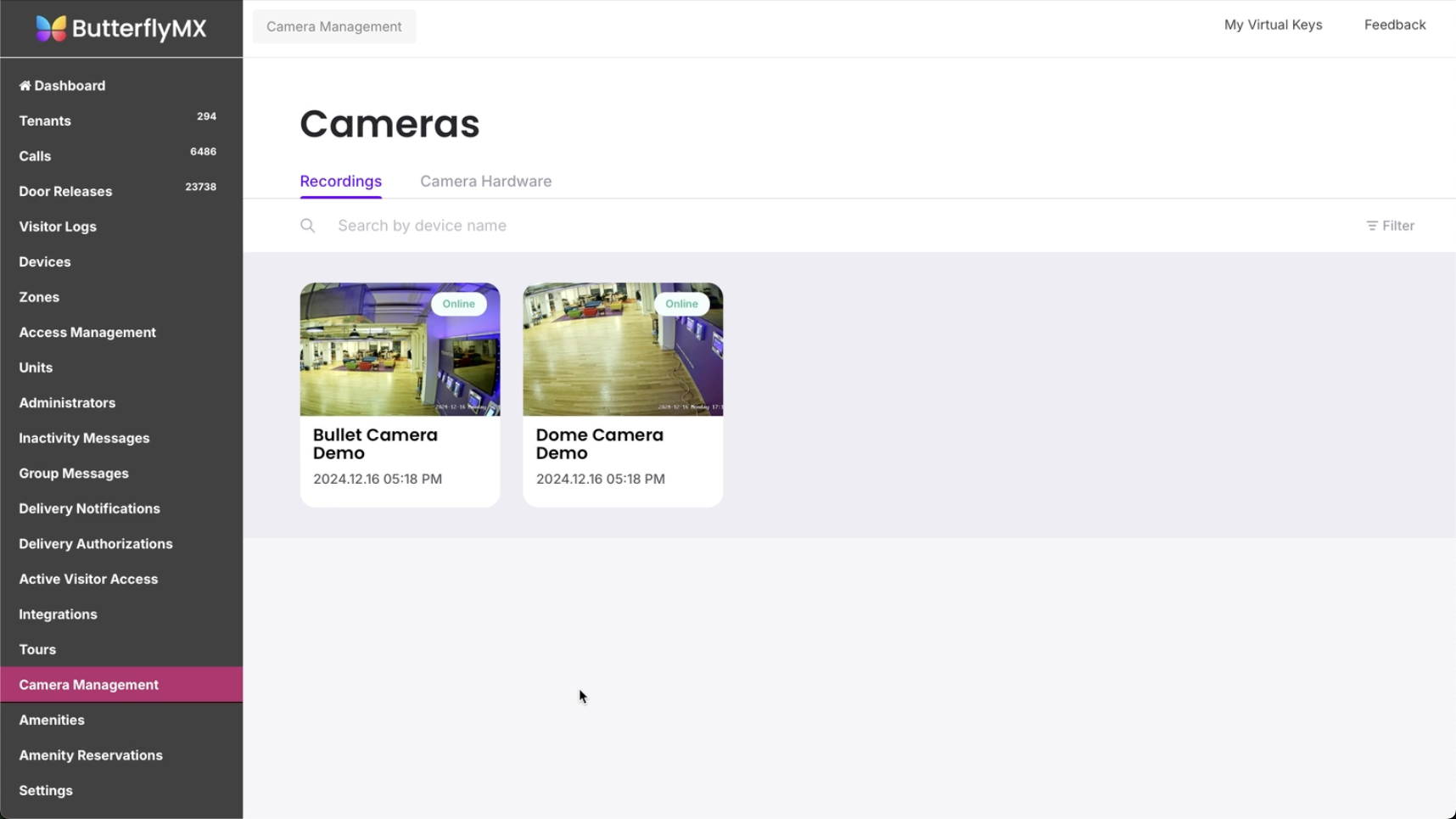Click the Dashboard home icon
1456x819 pixels.
pyautogui.click(x=25, y=86)
